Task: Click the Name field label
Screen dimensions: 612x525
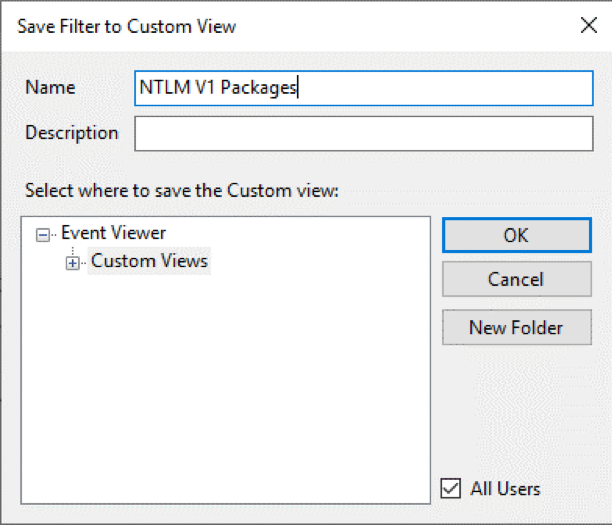Action: point(50,87)
